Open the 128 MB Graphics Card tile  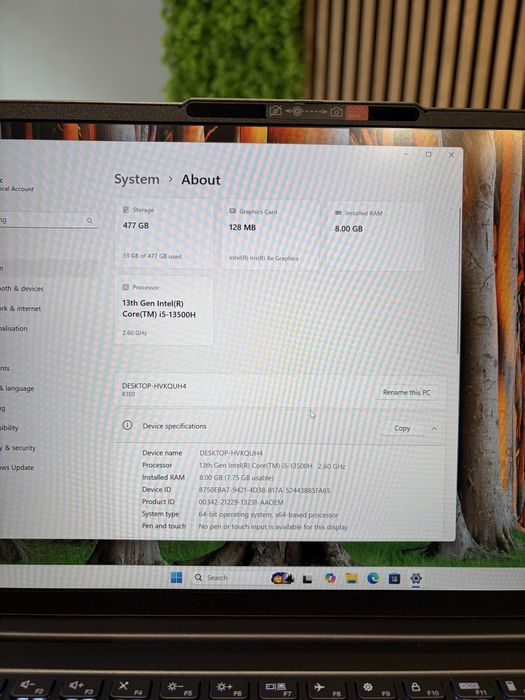(x=270, y=235)
